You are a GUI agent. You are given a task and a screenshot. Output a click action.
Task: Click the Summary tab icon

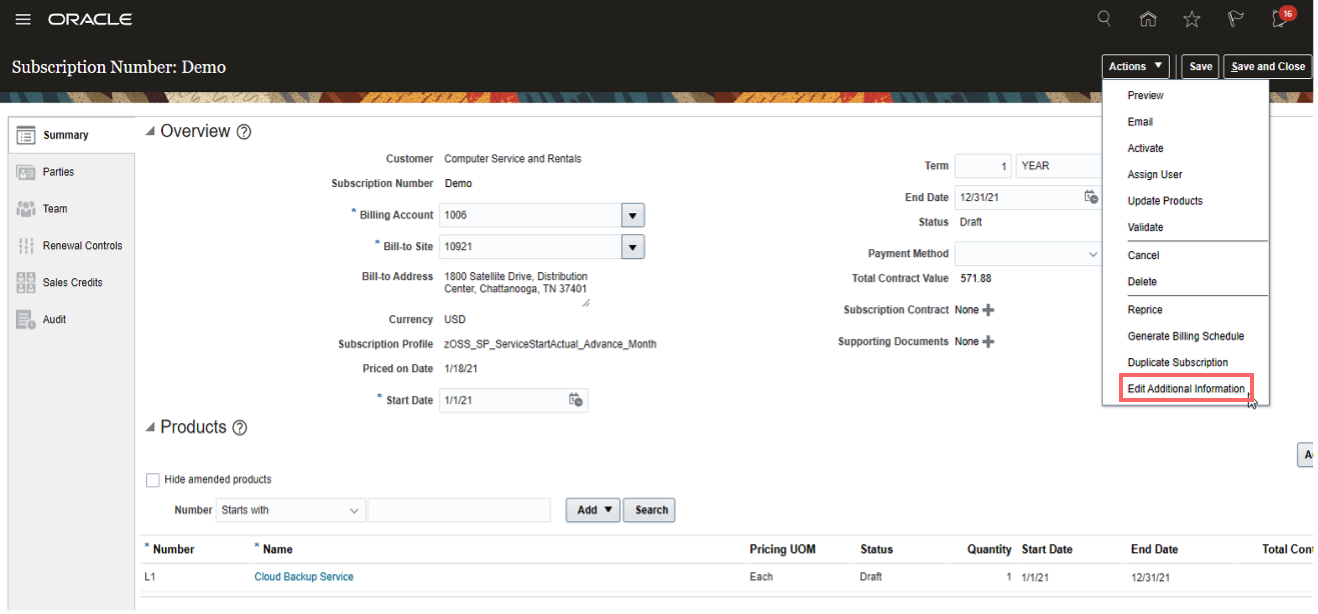pyautogui.click(x=26, y=135)
